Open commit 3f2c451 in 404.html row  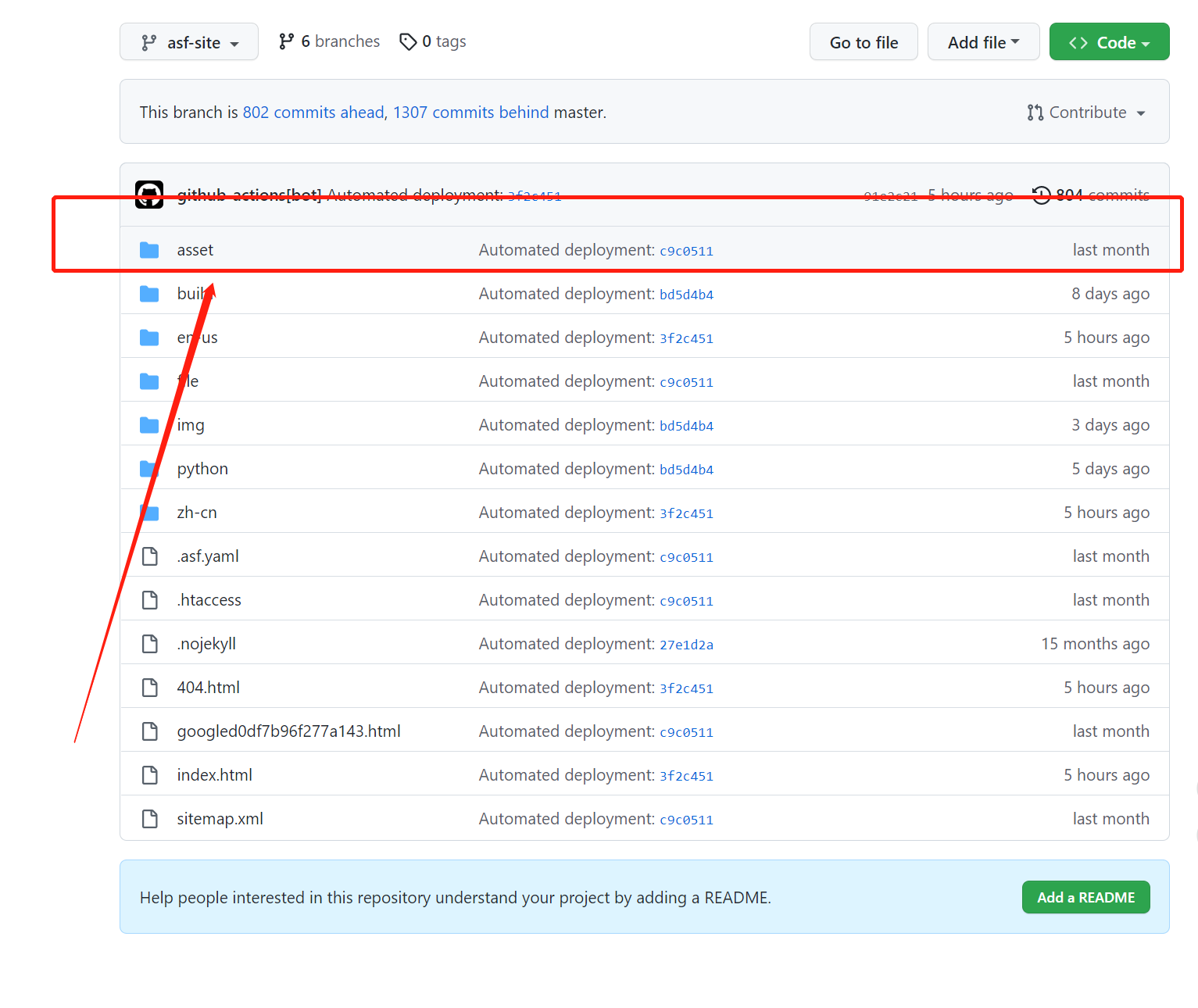pos(686,688)
